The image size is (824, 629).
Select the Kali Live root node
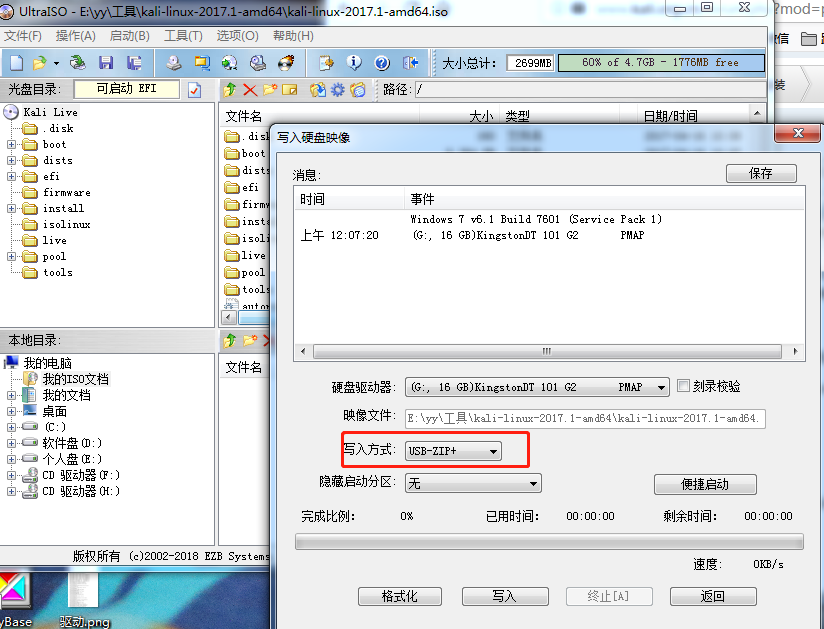pyautogui.click(x=50, y=112)
